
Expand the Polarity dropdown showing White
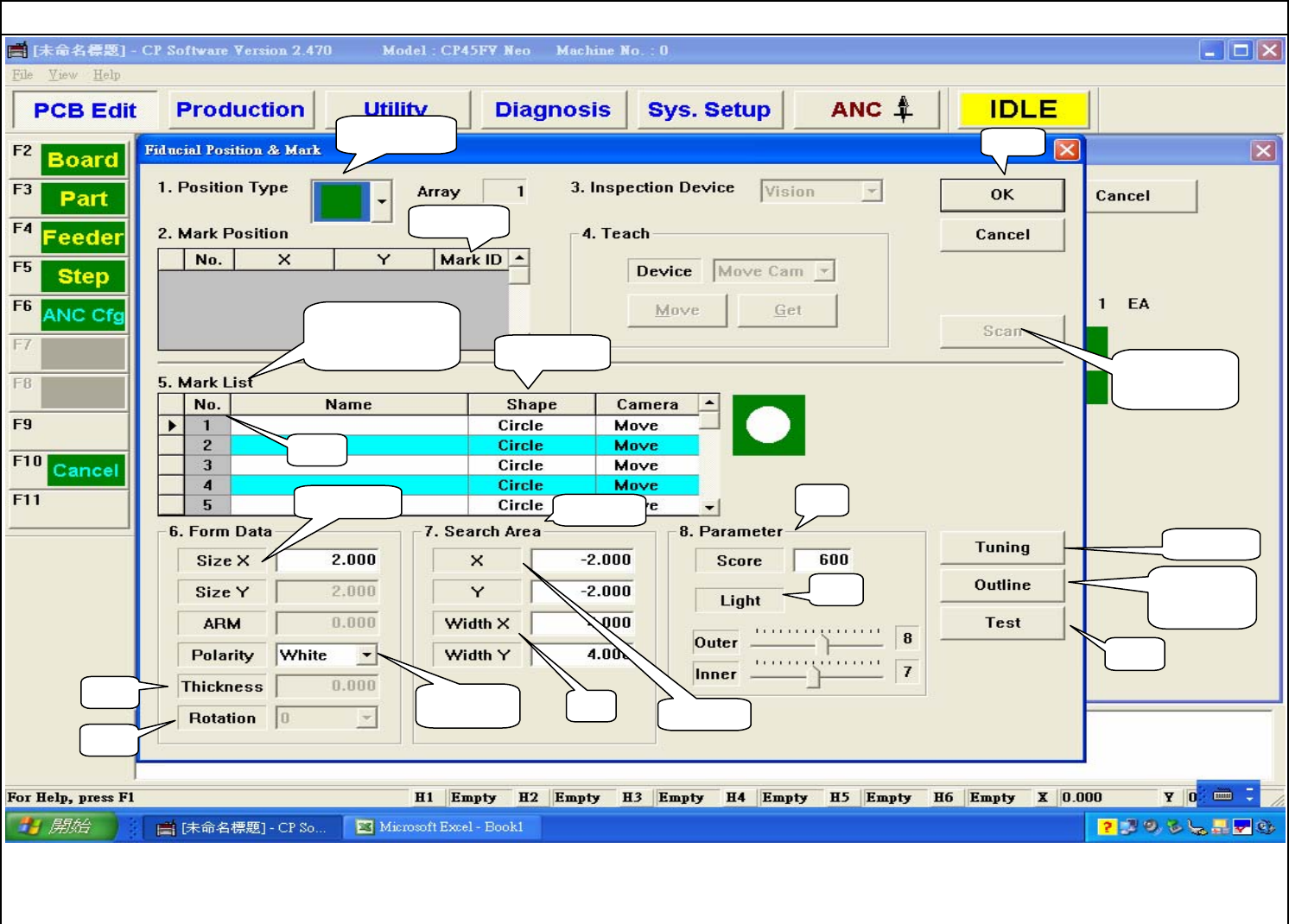[367, 655]
